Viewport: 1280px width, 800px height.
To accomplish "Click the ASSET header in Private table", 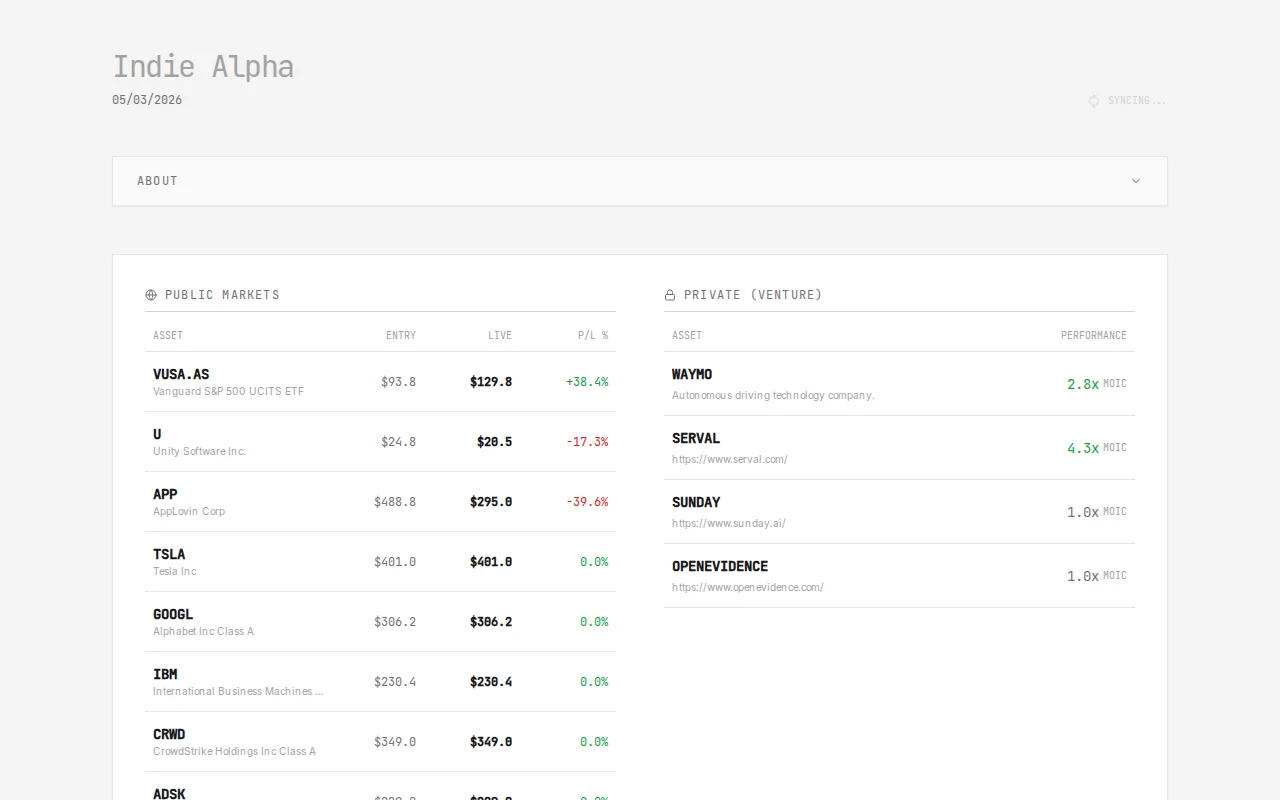I will click(687, 335).
